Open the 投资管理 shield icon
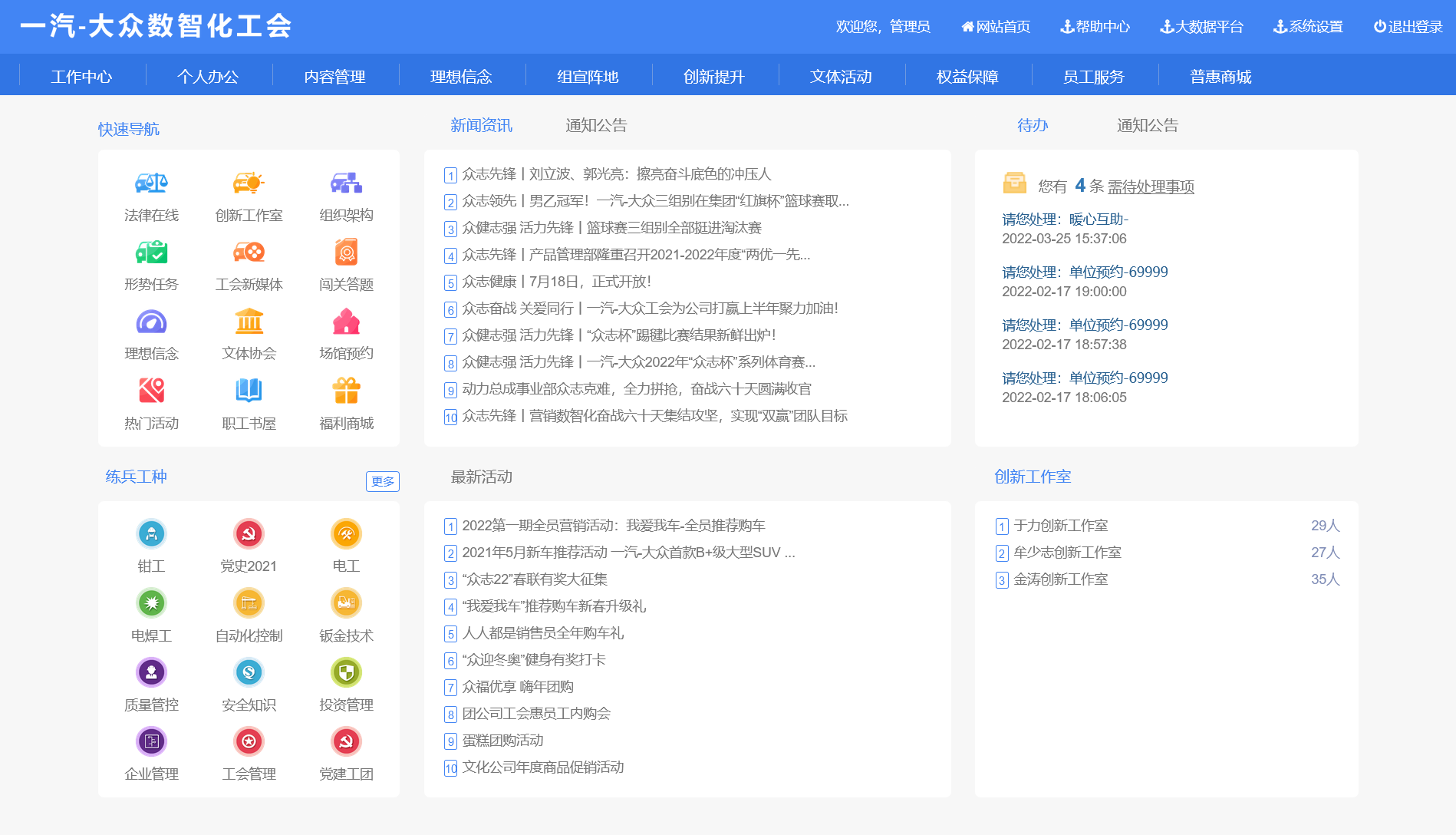Viewport: 1456px width, 835px height. 346,672
